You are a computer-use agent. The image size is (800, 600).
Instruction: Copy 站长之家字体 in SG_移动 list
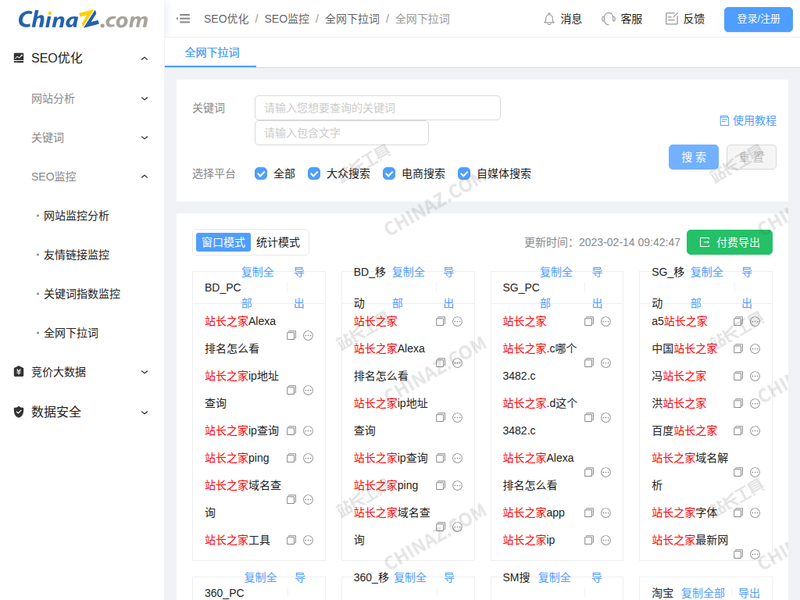pos(738,512)
